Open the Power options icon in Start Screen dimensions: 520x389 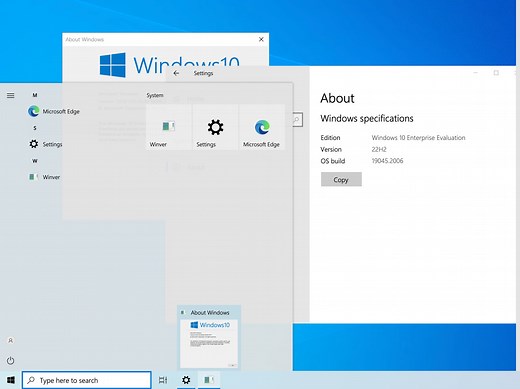tap(10, 361)
